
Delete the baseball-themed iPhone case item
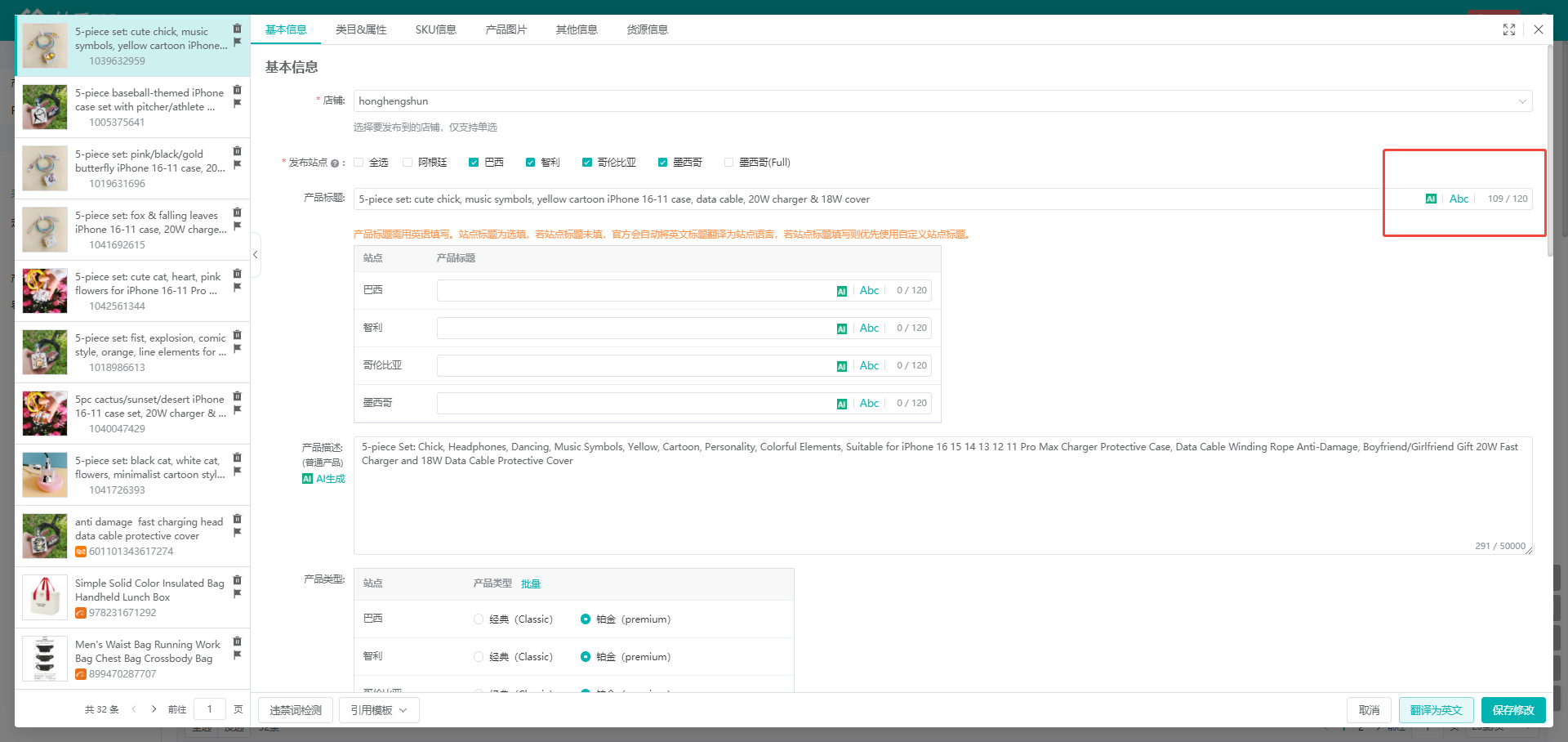click(x=237, y=90)
